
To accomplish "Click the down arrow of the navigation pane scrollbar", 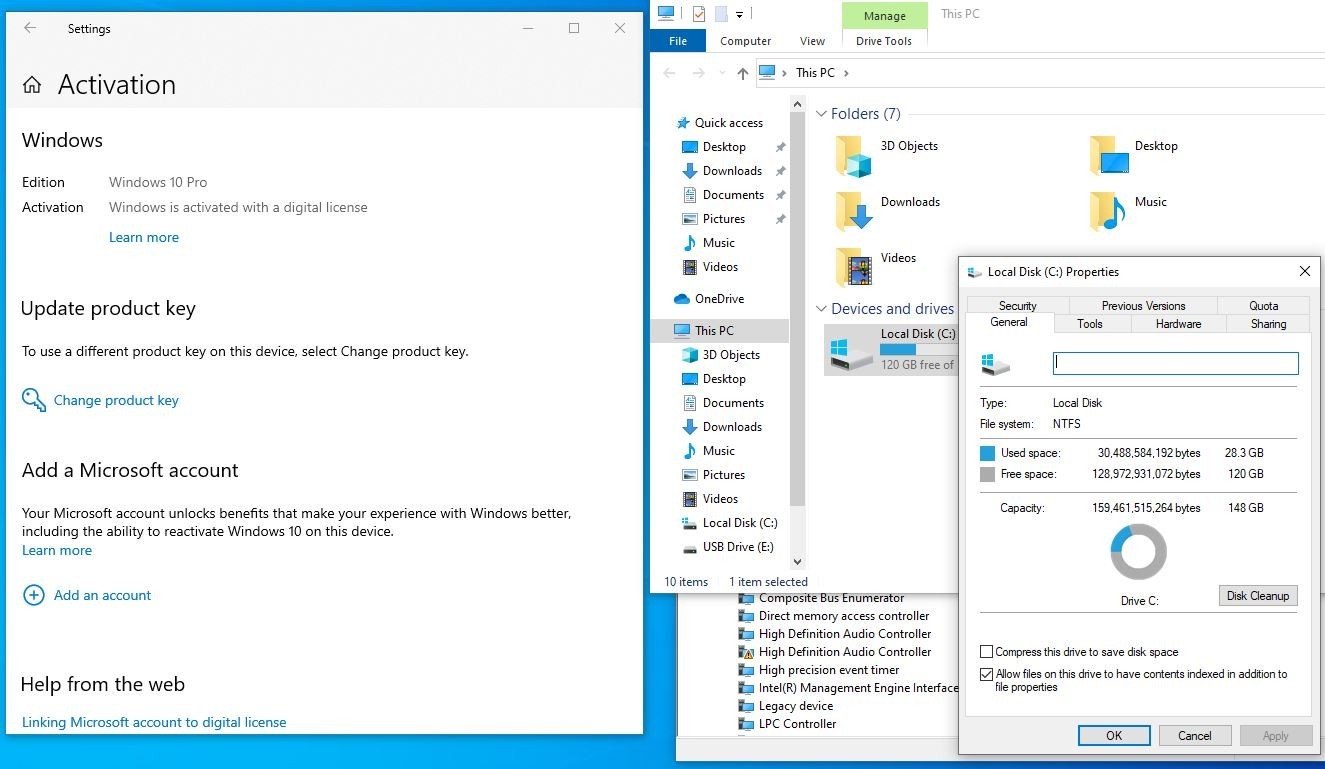I will click(797, 562).
